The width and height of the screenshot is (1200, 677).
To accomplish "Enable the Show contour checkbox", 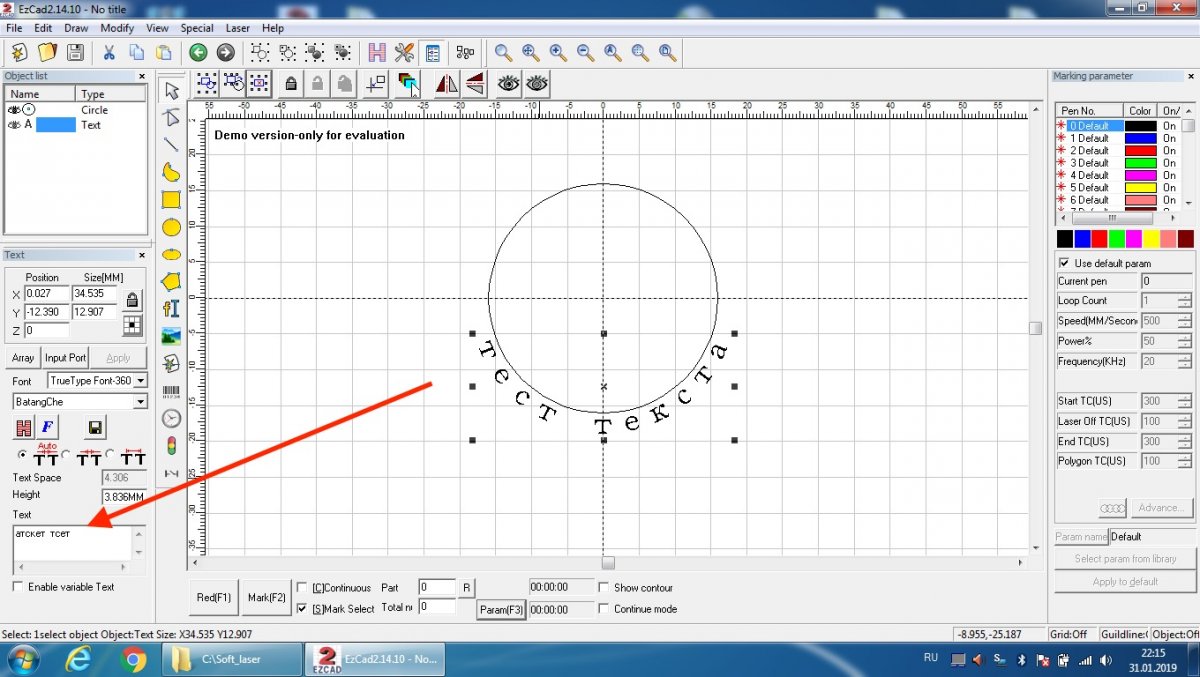I will click(603, 588).
